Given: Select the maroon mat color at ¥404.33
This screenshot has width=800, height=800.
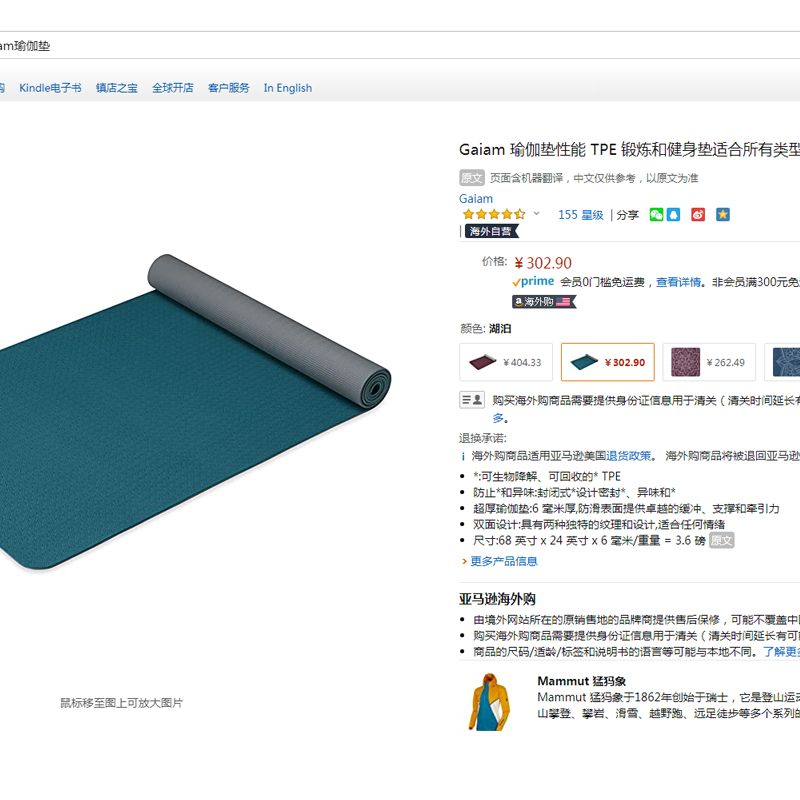Looking at the screenshot, I should point(506,362).
